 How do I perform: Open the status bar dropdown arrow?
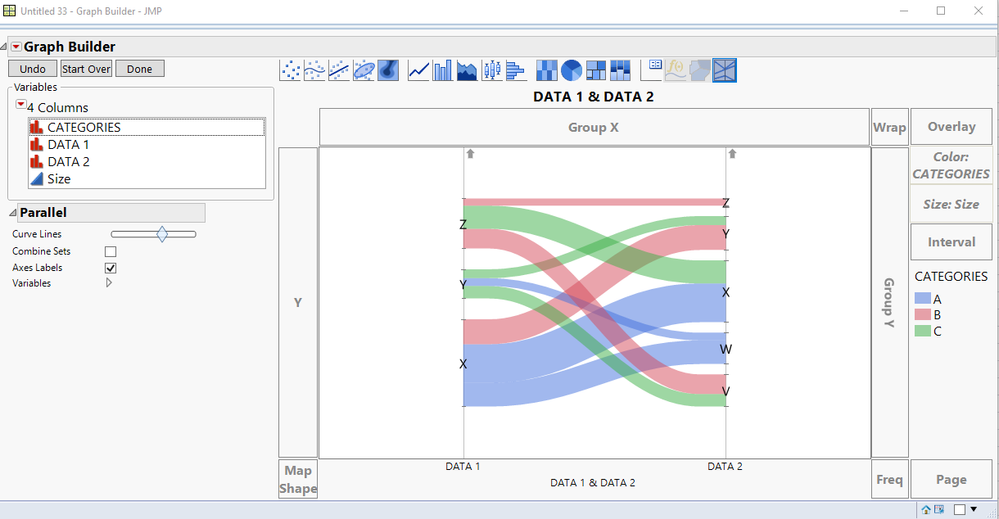pyautogui.click(x=974, y=509)
